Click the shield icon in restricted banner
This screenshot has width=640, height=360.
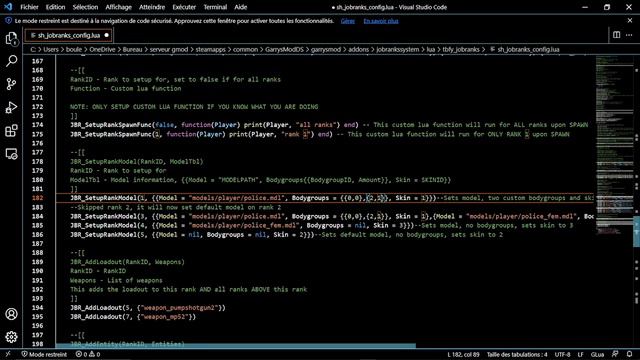pyautogui.click(x=8, y=20)
